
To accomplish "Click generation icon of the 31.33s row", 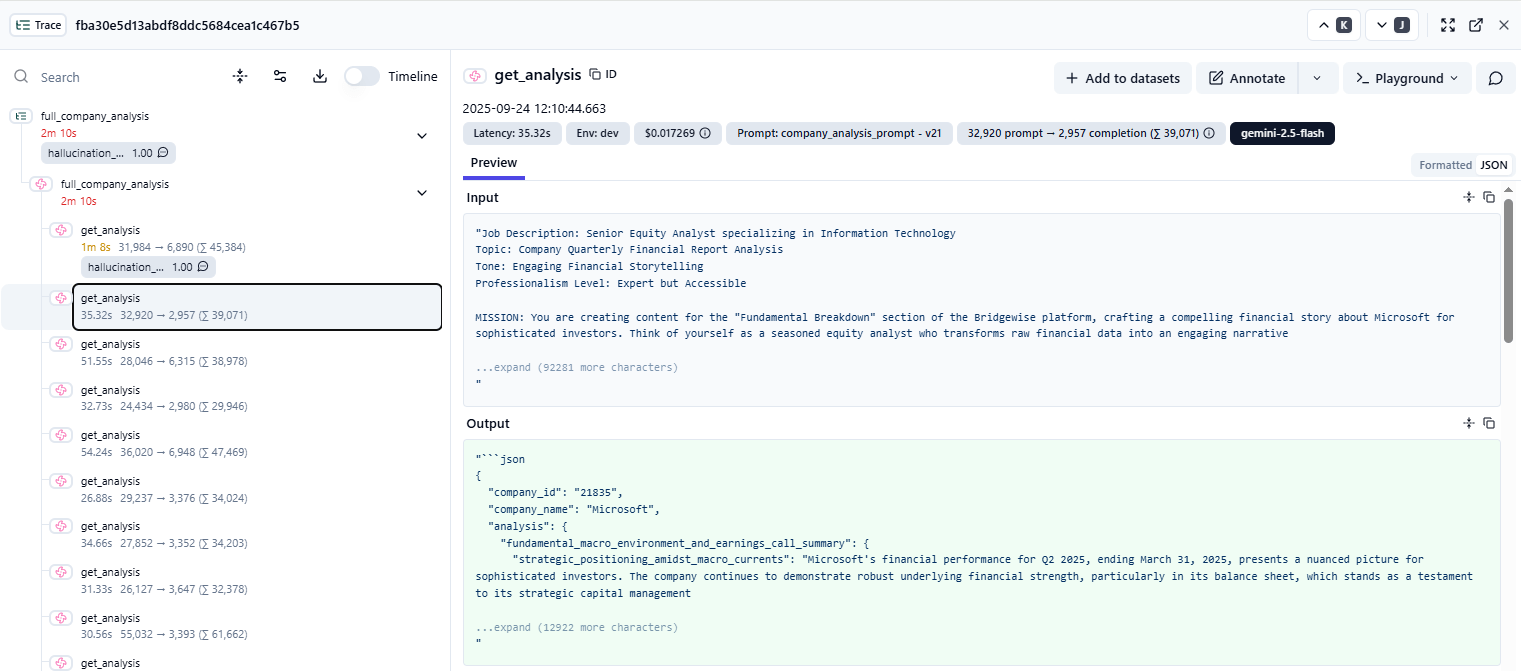I will (x=61, y=572).
